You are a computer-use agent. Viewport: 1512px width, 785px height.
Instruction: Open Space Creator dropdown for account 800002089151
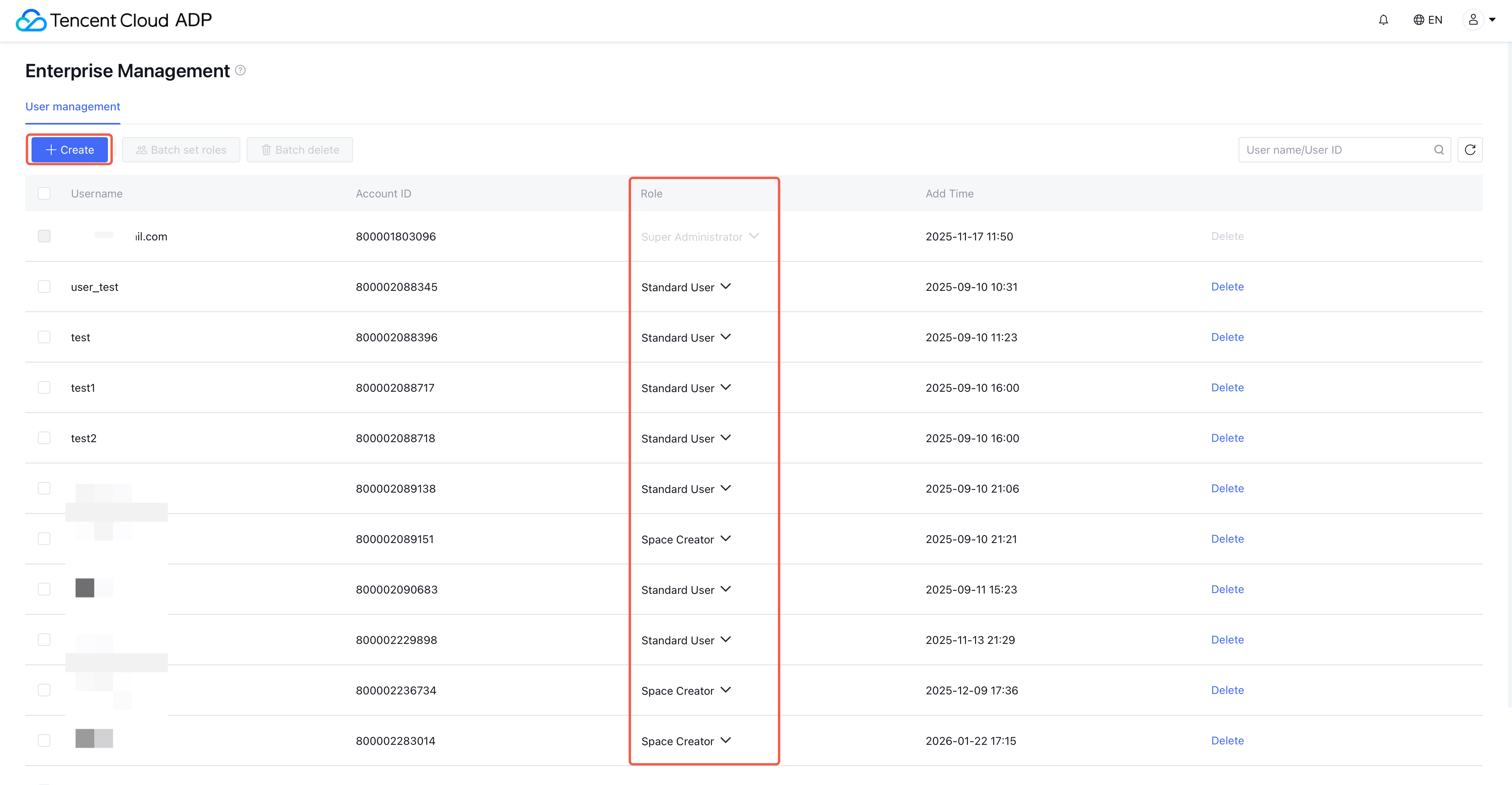pyautogui.click(x=685, y=539)
